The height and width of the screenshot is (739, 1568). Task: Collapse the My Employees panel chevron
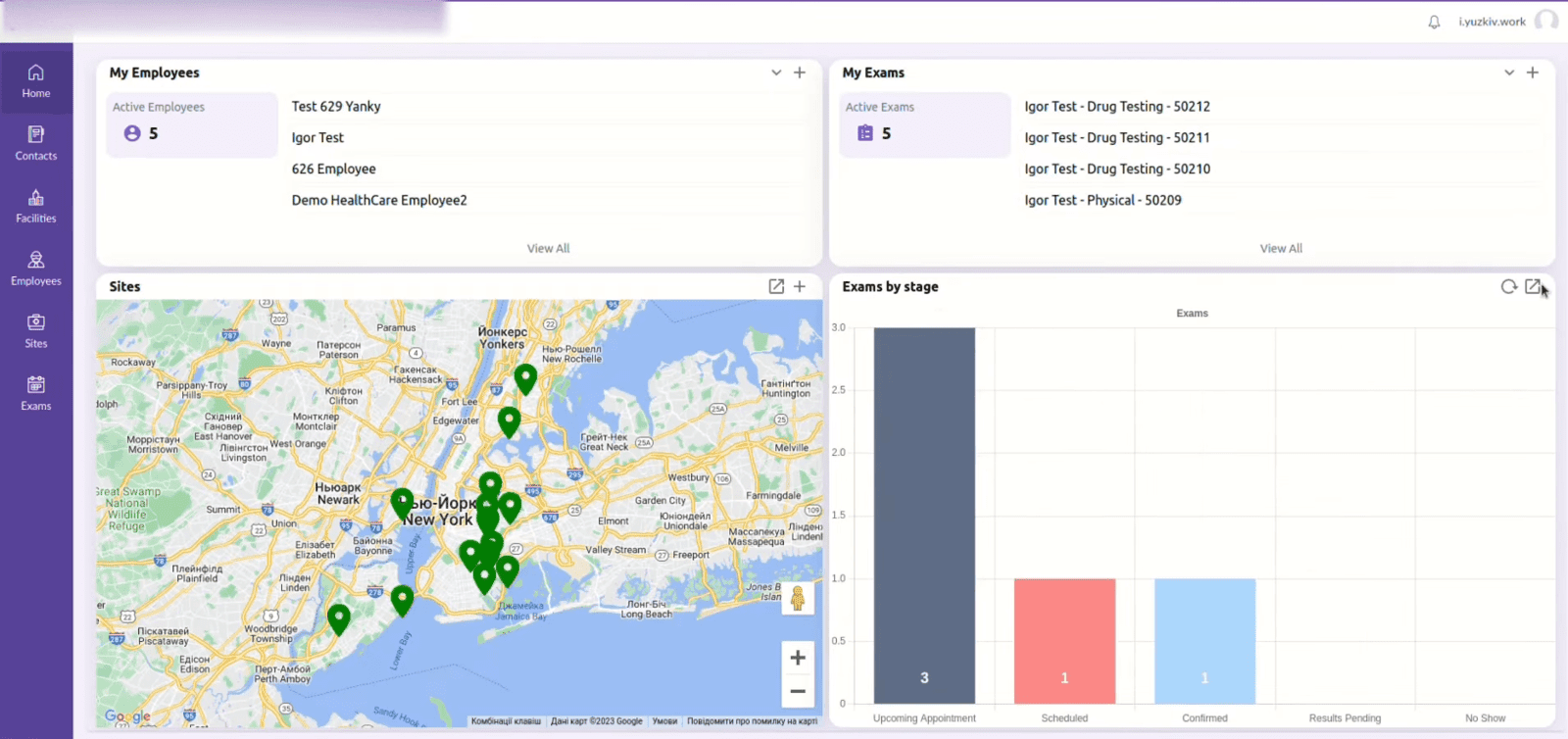click(x=776, y=73)
